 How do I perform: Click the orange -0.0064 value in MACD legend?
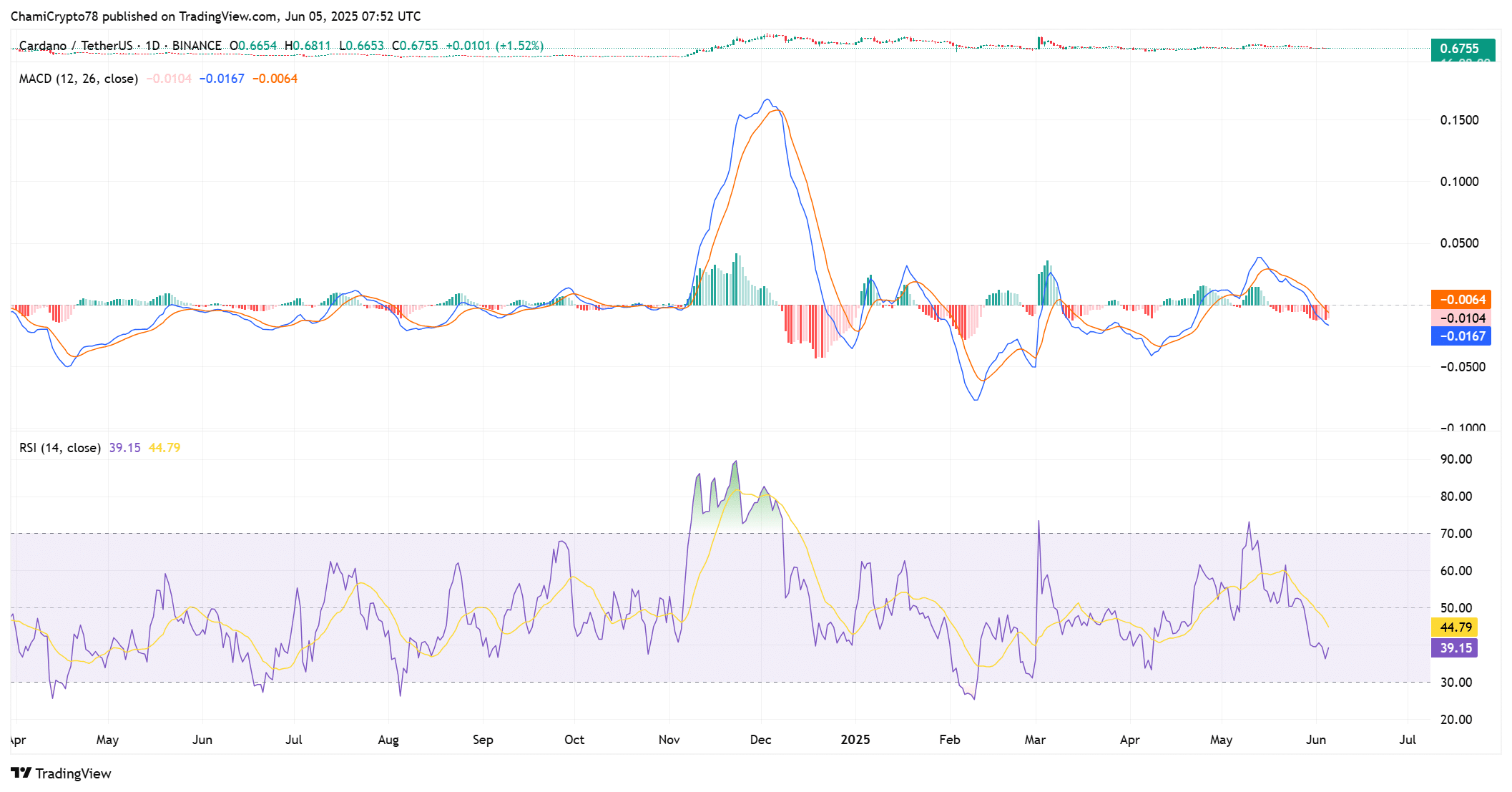[x=275, y=79]
